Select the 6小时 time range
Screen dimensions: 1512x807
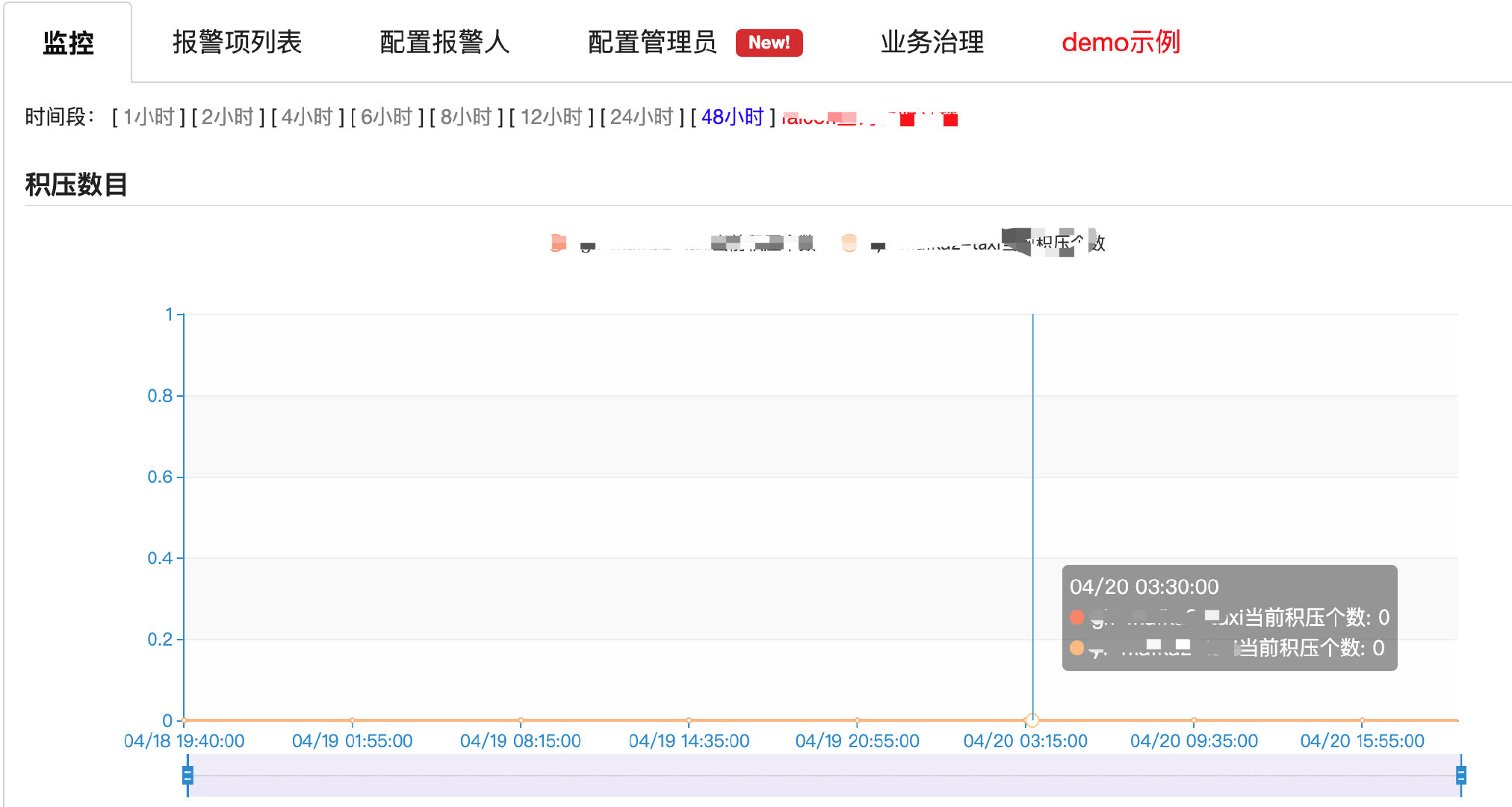click(386, 117)
